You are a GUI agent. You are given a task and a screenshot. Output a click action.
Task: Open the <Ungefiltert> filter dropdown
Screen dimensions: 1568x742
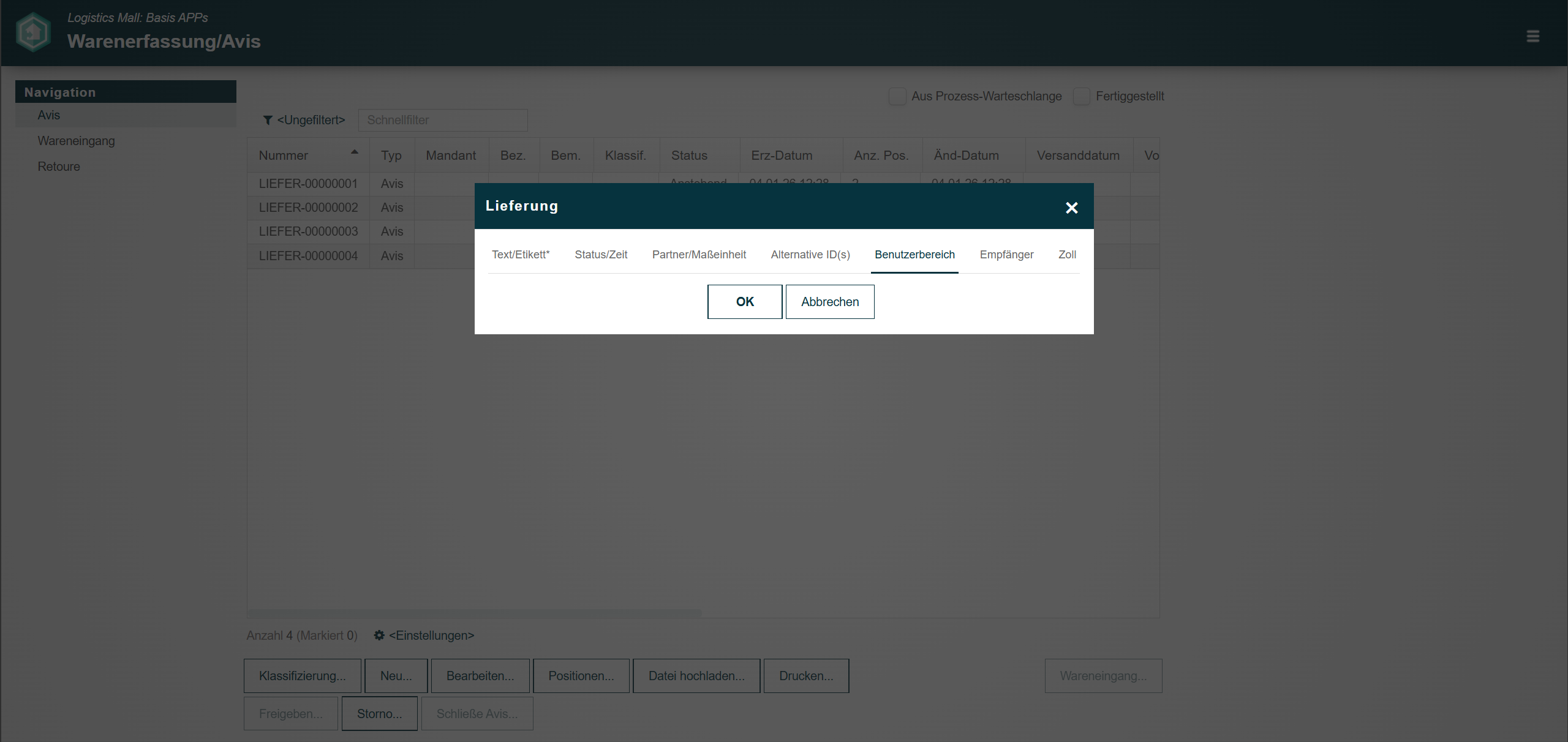[311, 120]
